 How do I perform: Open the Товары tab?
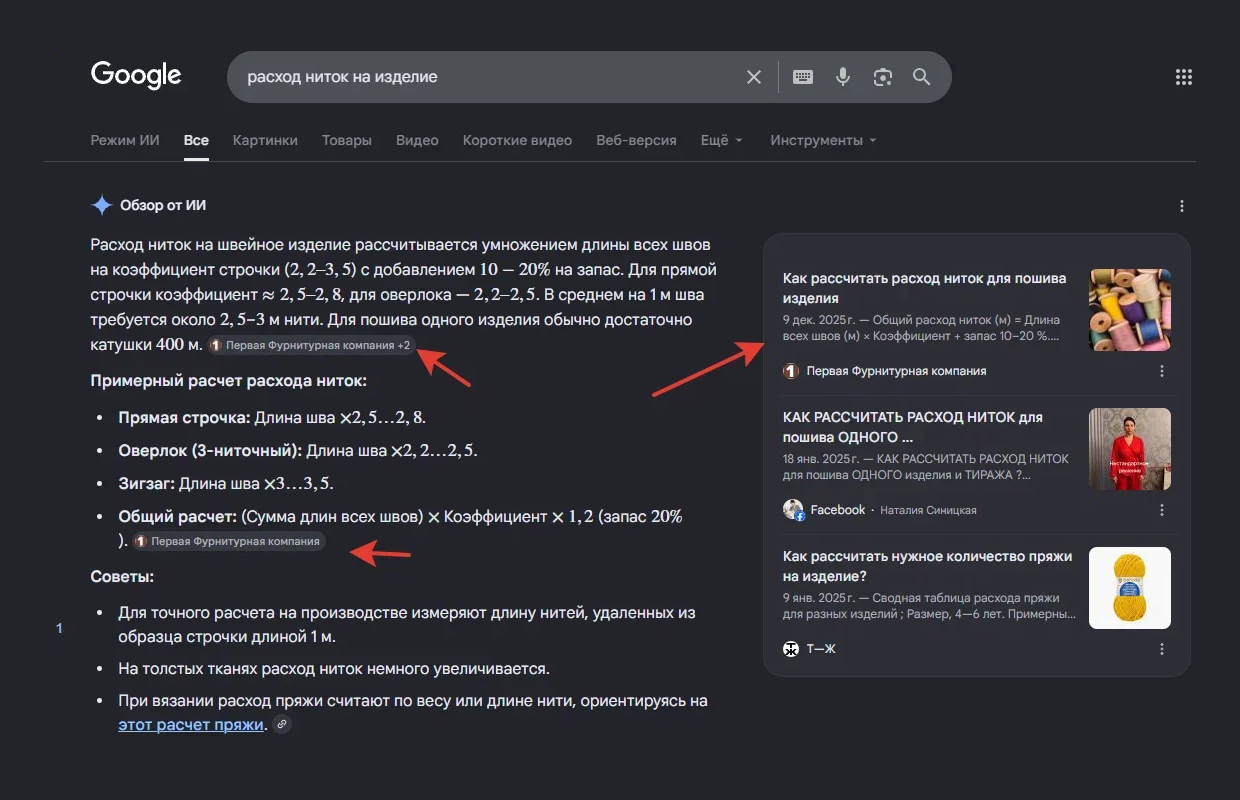pos(347,140)
